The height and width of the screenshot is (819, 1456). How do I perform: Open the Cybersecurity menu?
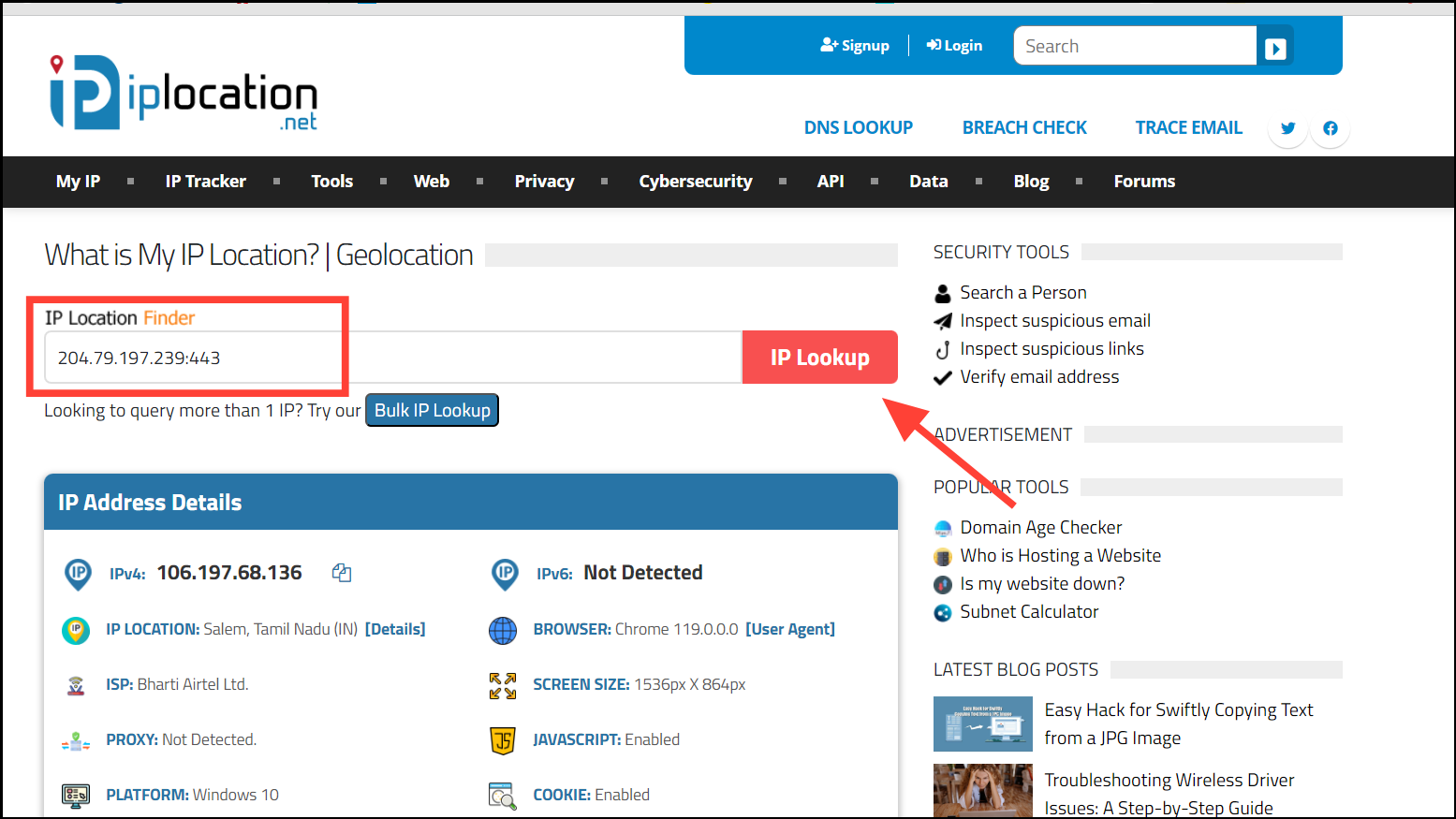[x=696, y=182]
